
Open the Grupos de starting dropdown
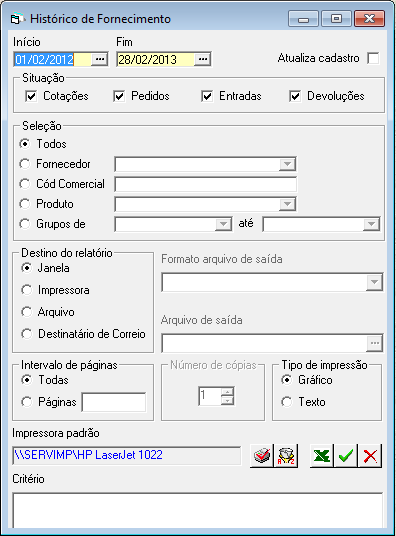pyautogui.click(x=223, y=224)
